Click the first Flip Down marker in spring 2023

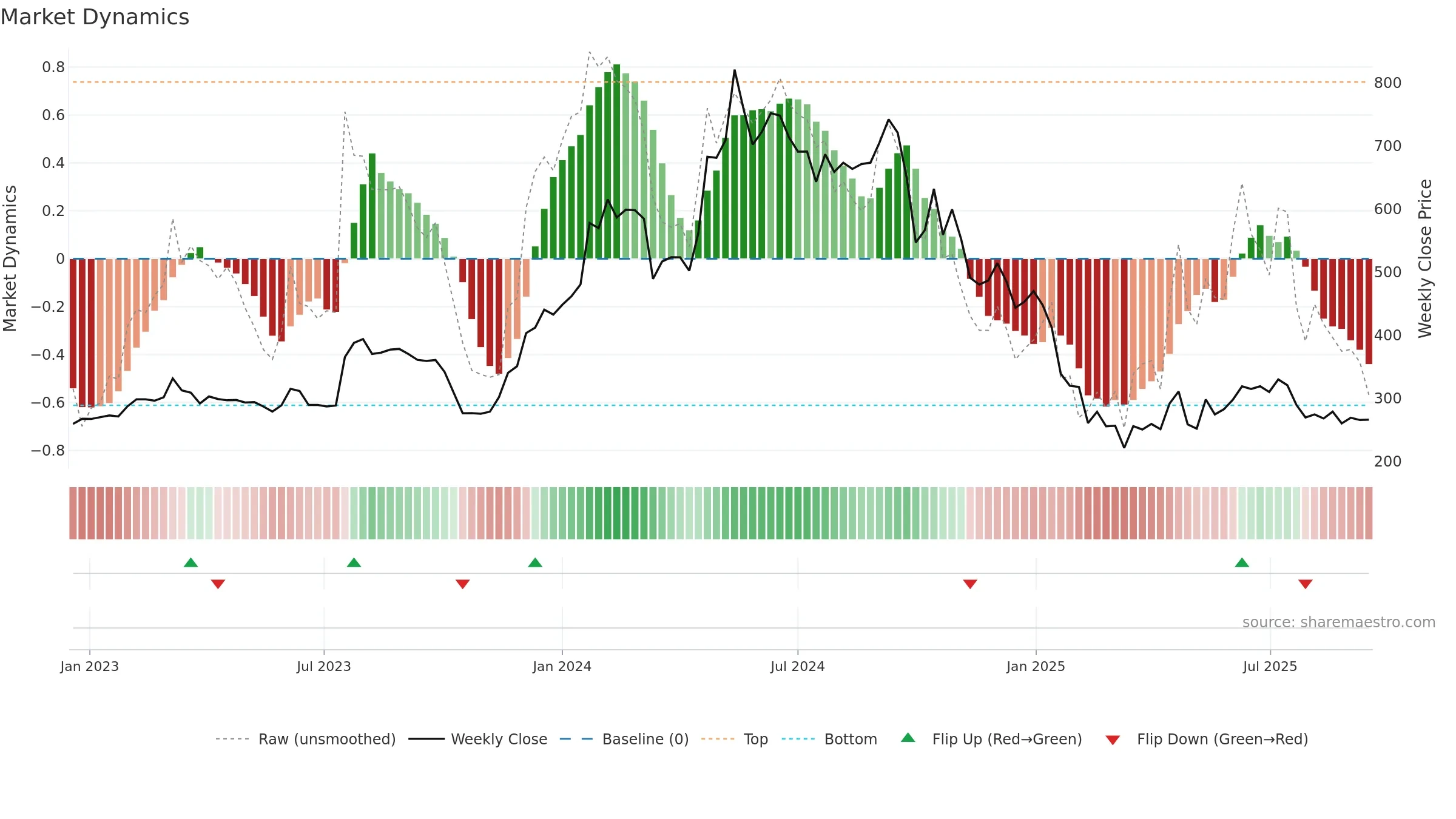click(x=218, y=584)
